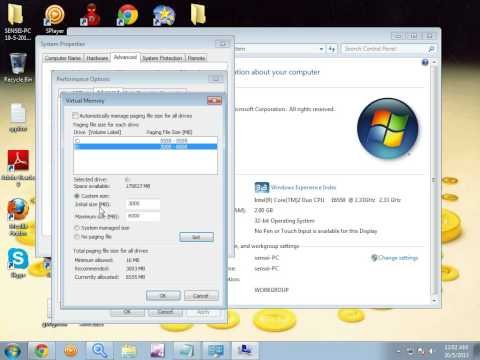The width and height of the screenshot is (480, 360).
Task: Select the Custom size radio button
Action: click(77, 196)
